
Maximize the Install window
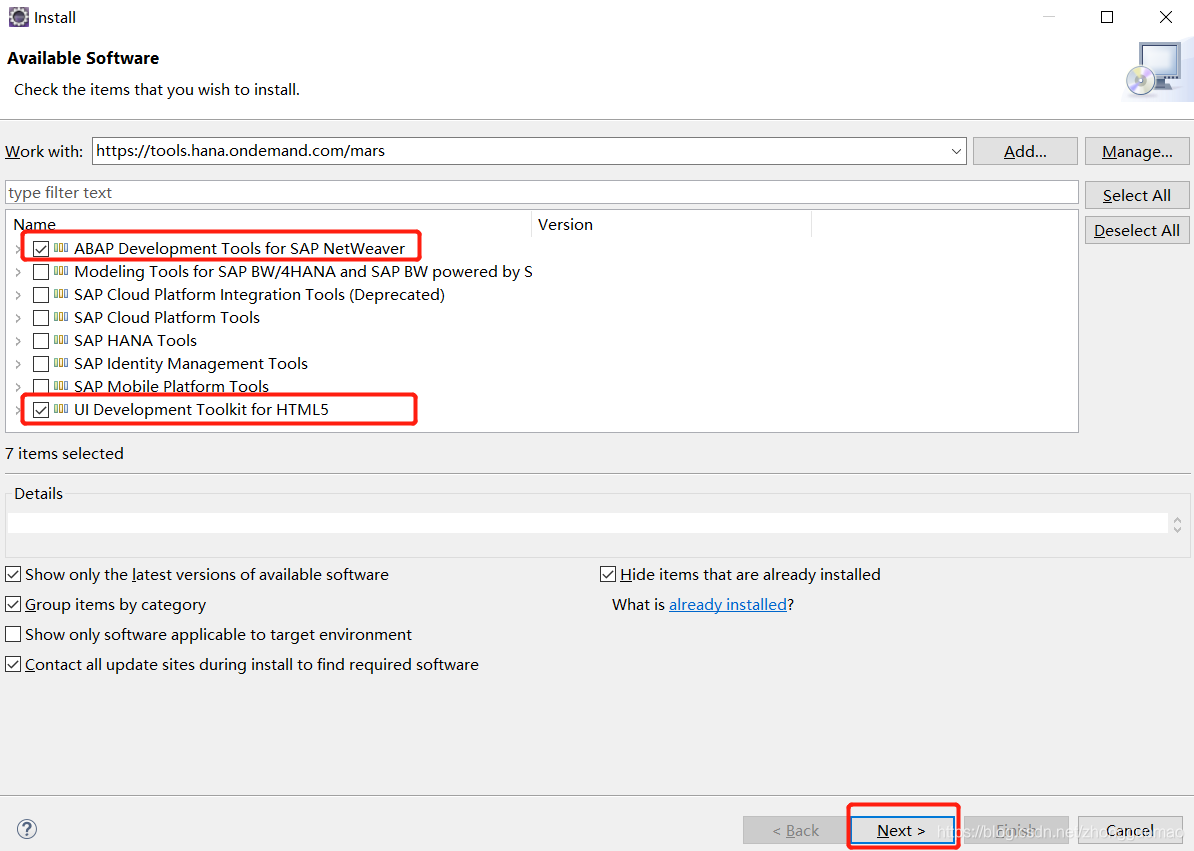coord(1107,17)
